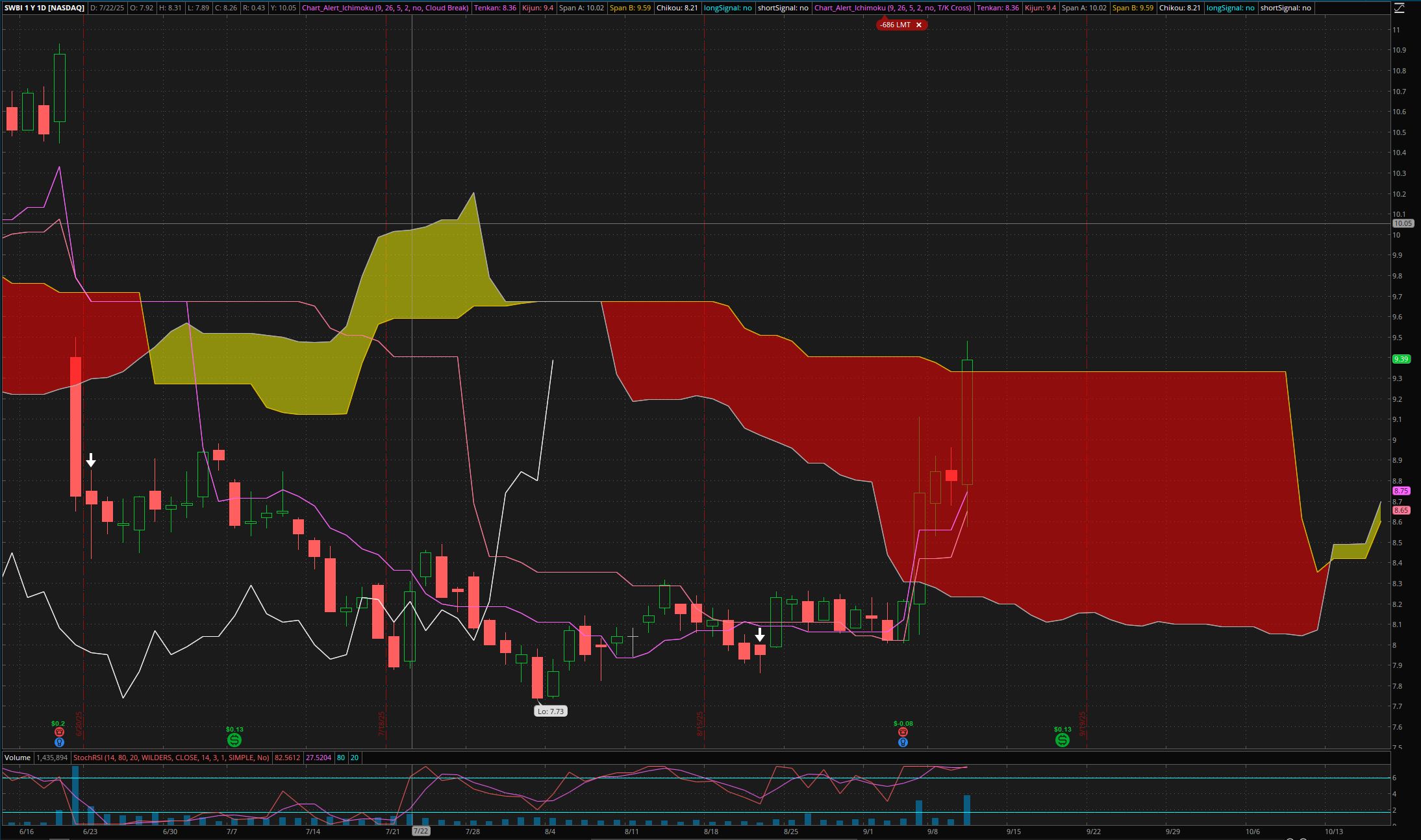Click the $0.2 earnings phone icon
Image resolution: width=1421 pixels, height=840 pixels.
(59, 732)
